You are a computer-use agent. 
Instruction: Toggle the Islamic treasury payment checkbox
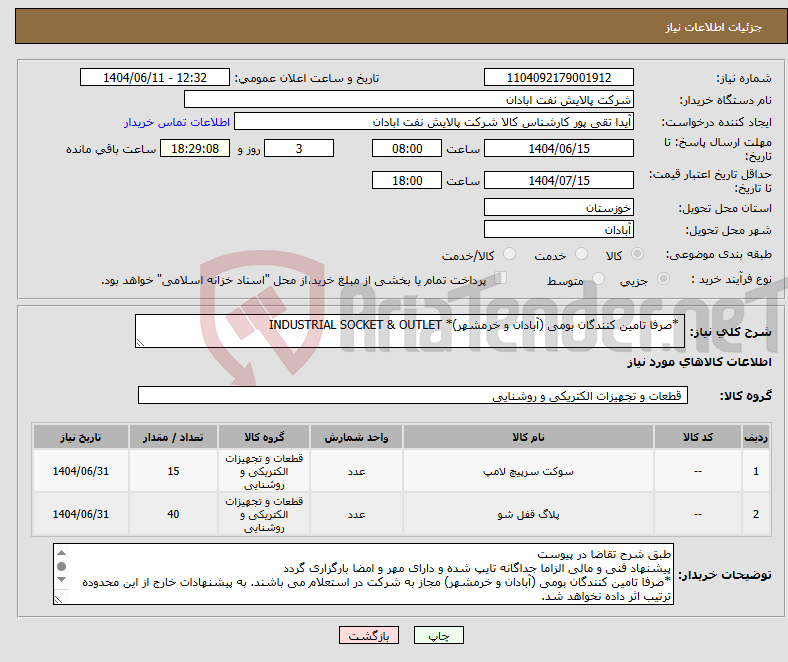501,278
